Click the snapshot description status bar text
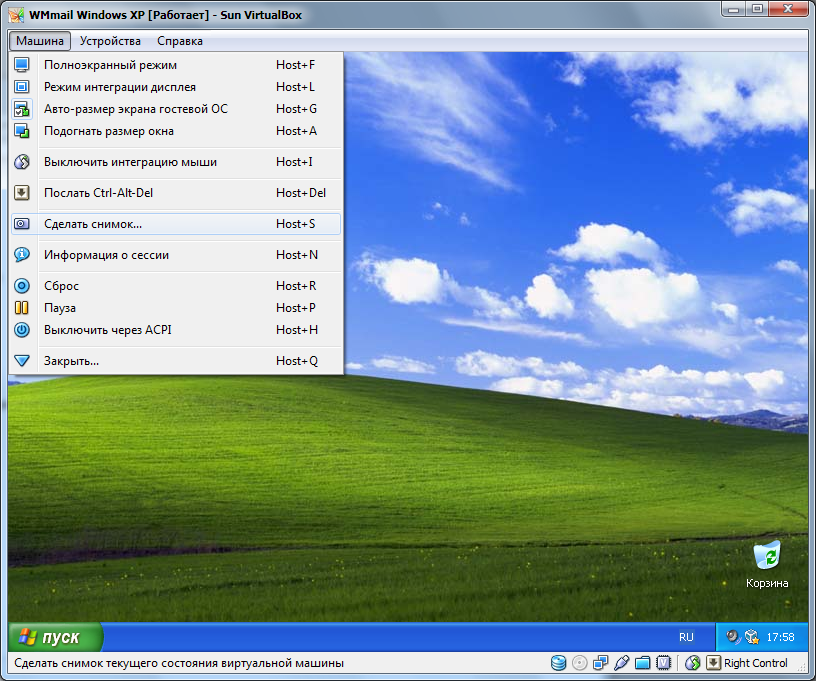The height and width of the screenshot is (681, 816). pyautogui.click(x=179, y=663)
